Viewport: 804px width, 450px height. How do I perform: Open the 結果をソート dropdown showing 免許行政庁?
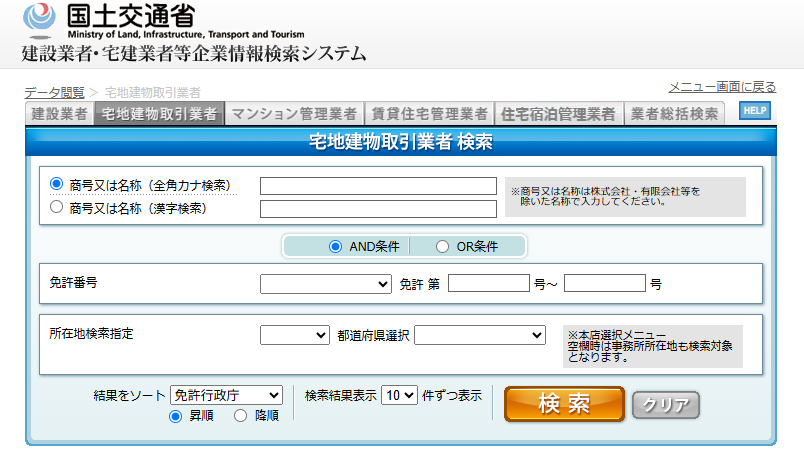click(226, 395)
